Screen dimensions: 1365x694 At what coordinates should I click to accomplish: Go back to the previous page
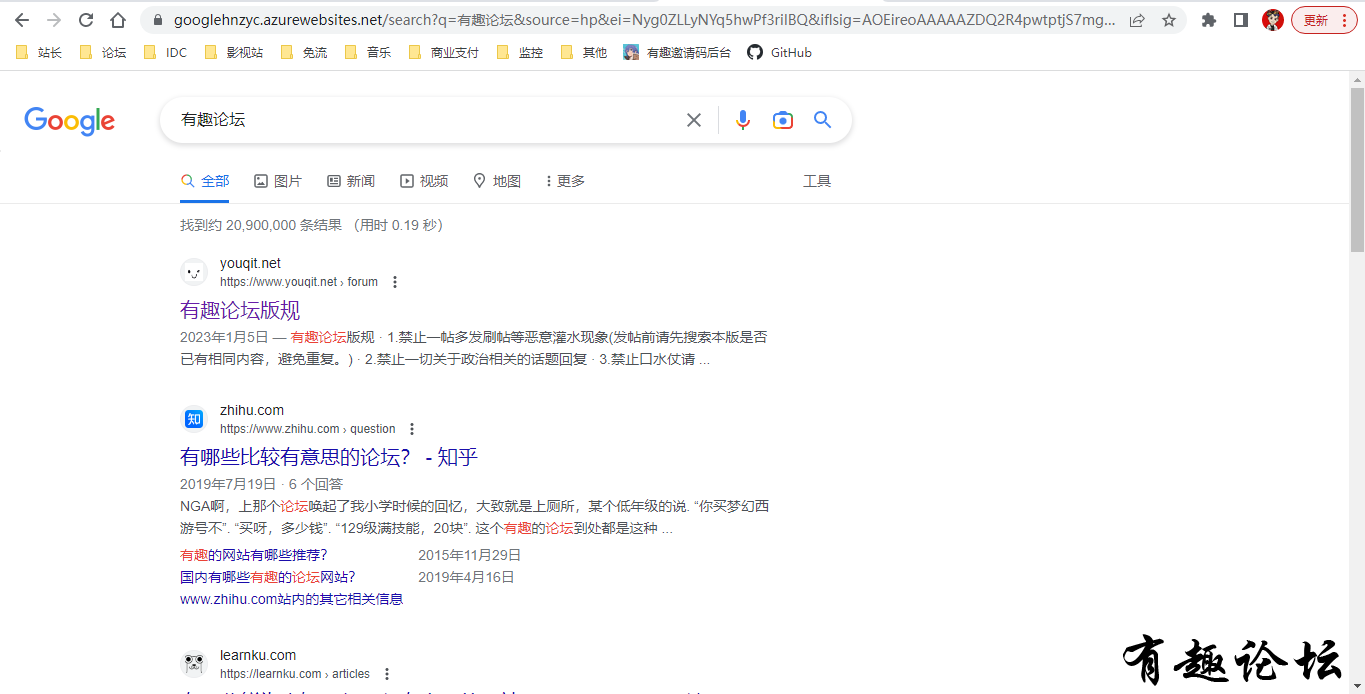[22, 20]
